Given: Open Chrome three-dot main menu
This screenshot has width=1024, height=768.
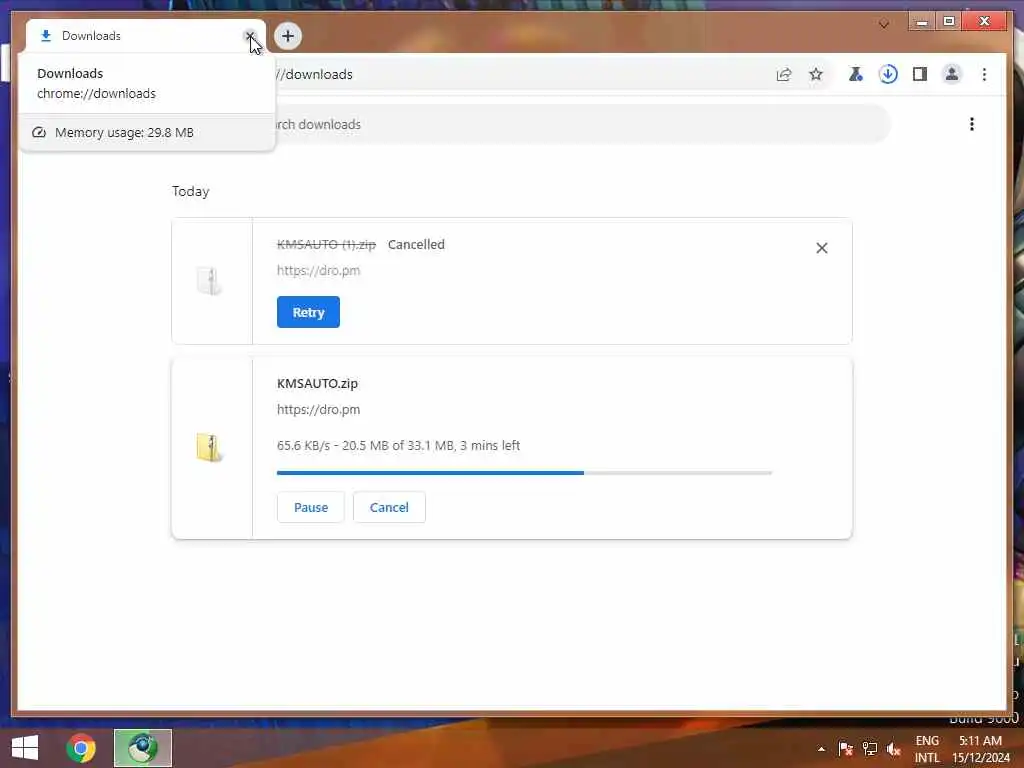Looking at the screenshot, I should (x=984, y=74).
